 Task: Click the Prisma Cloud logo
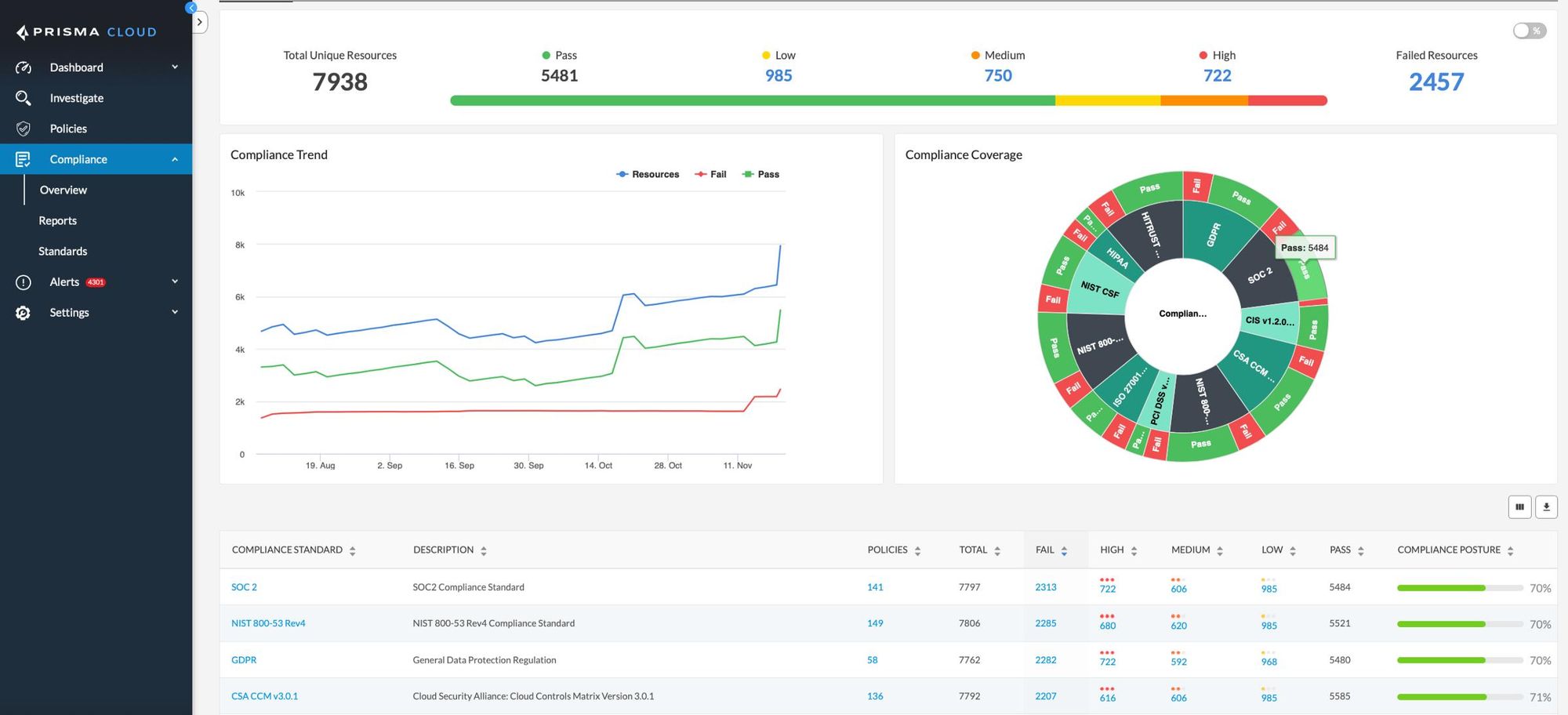(86, 32)
